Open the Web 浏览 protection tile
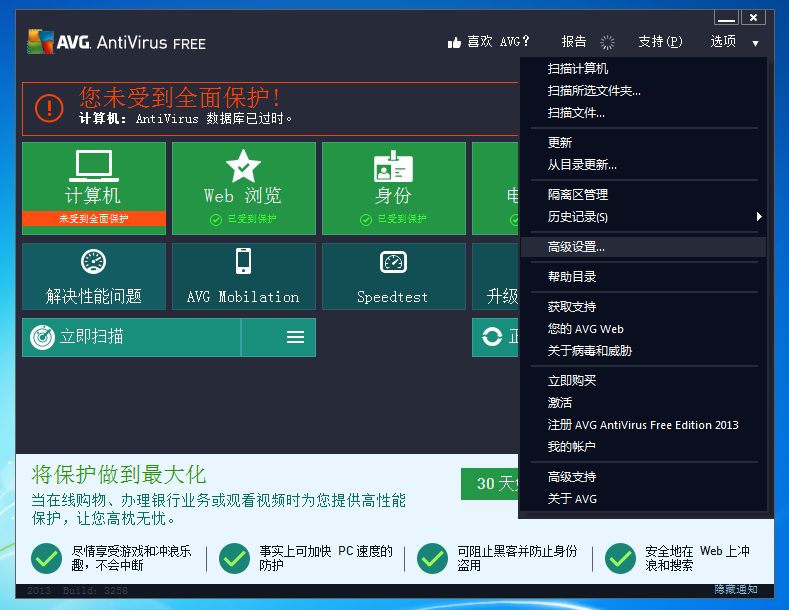Screen dimensions: 789x610 coord(244,188)
